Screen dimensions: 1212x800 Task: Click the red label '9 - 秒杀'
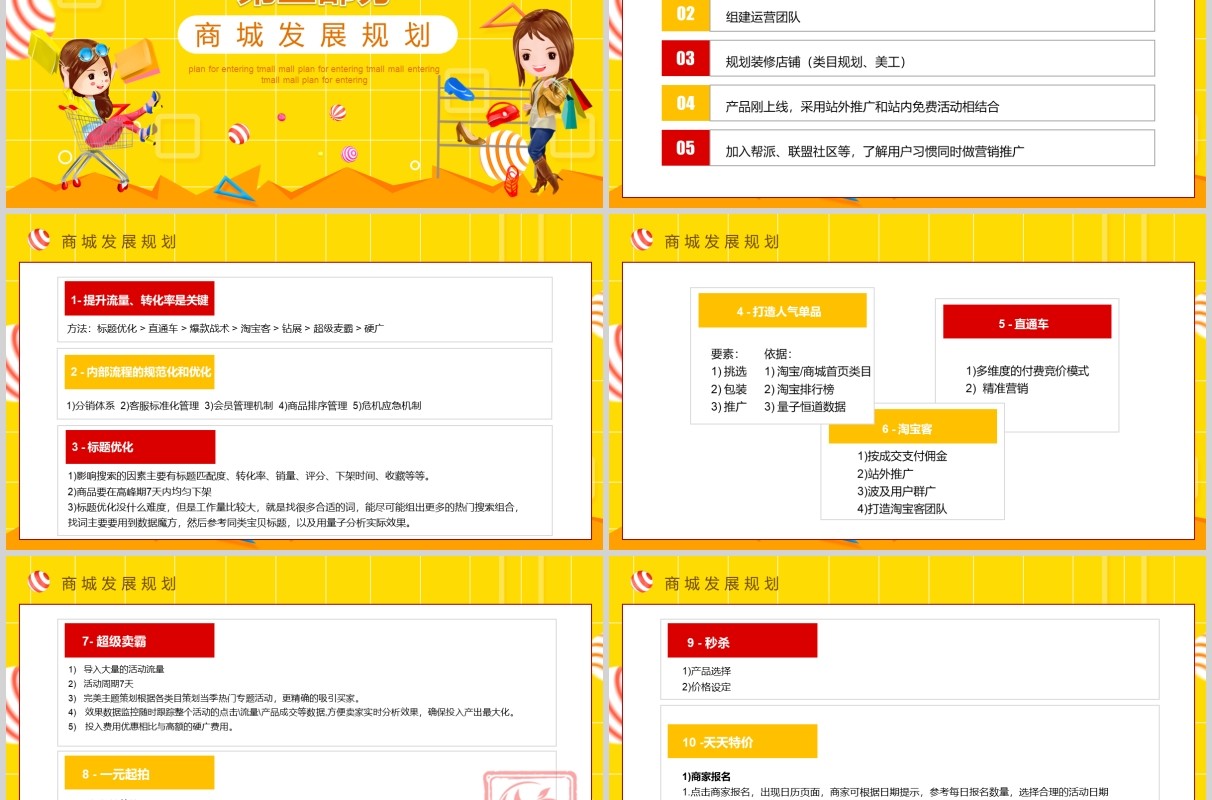click(x=742, y=642)
